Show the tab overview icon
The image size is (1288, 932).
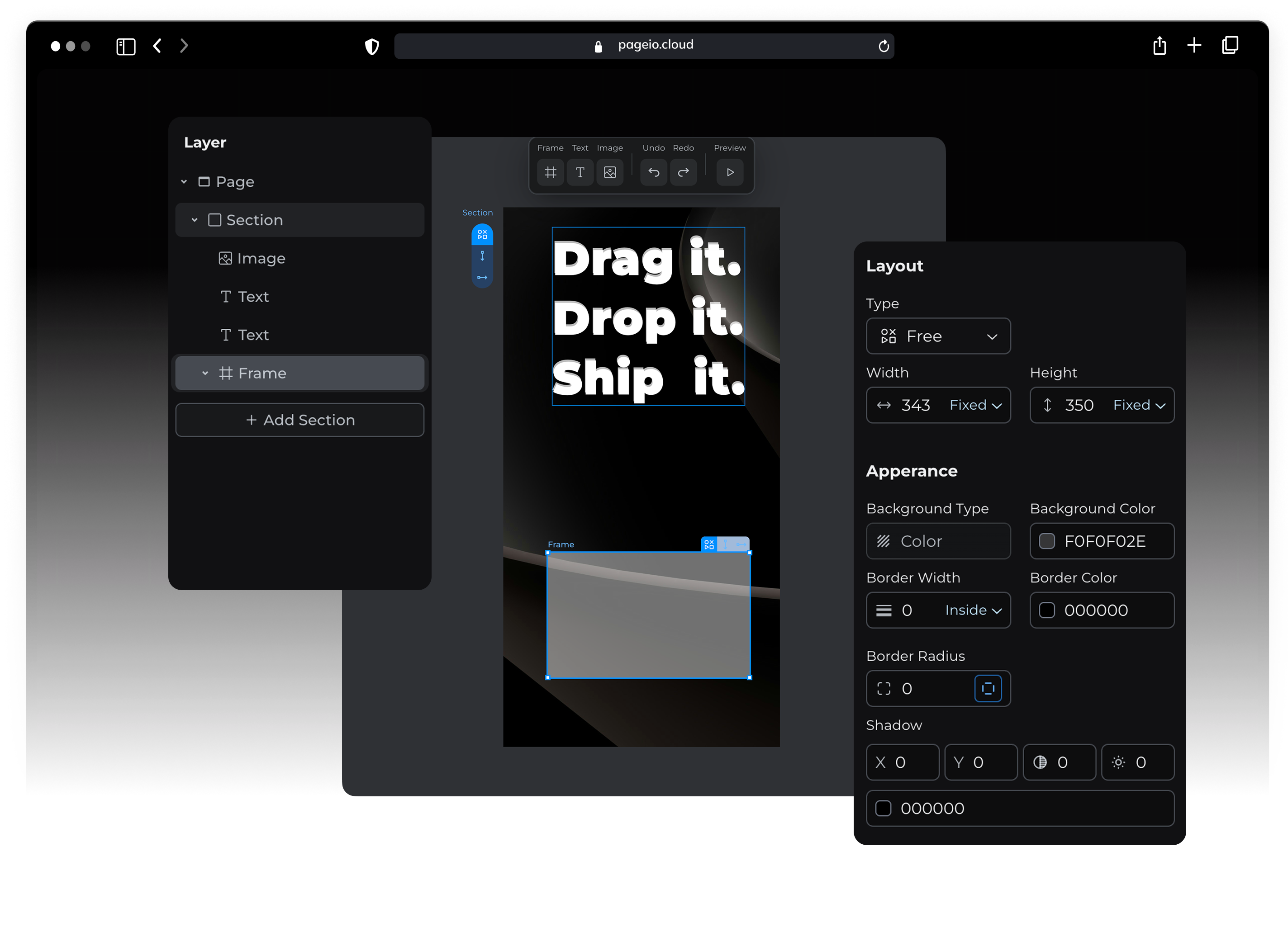click(1230, 45)
